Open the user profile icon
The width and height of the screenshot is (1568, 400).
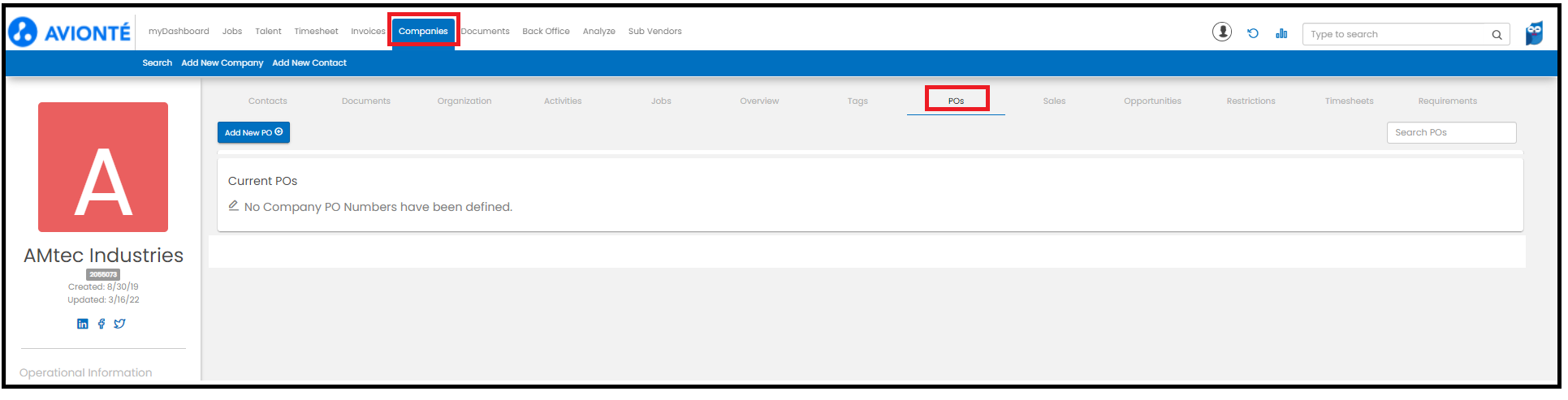tap(1221, 32)
